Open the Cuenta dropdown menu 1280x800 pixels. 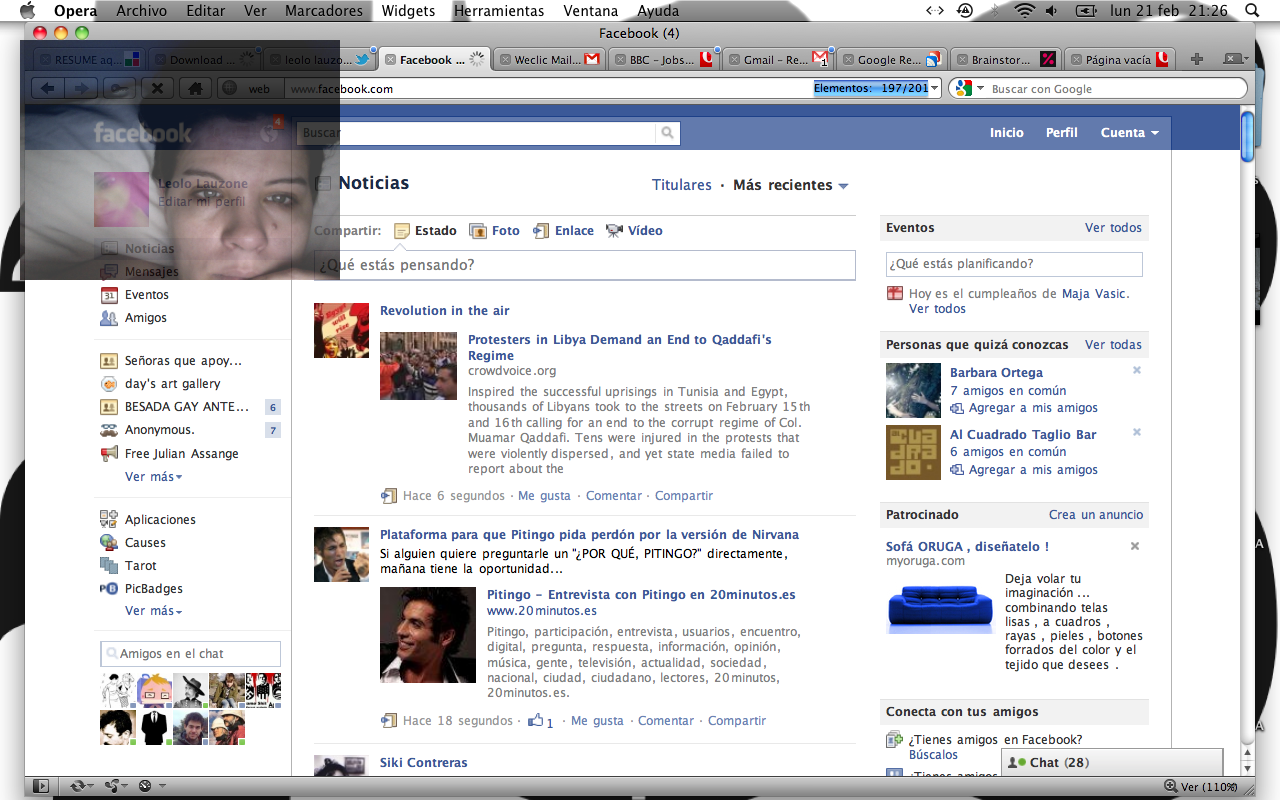click(1129, 133)
